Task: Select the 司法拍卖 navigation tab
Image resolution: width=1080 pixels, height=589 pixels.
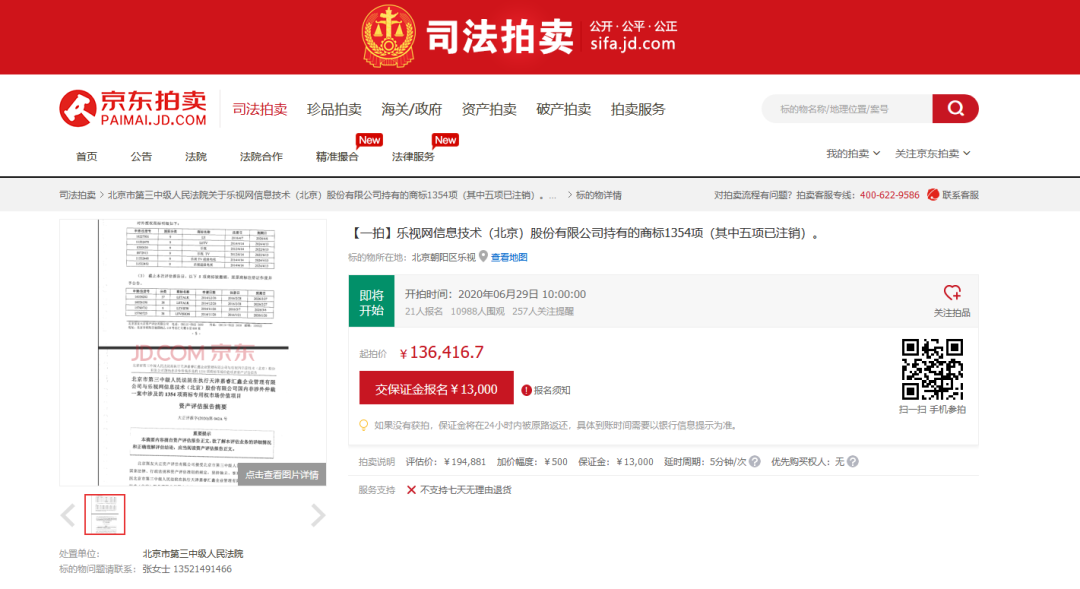Action: tap(260, 109)
